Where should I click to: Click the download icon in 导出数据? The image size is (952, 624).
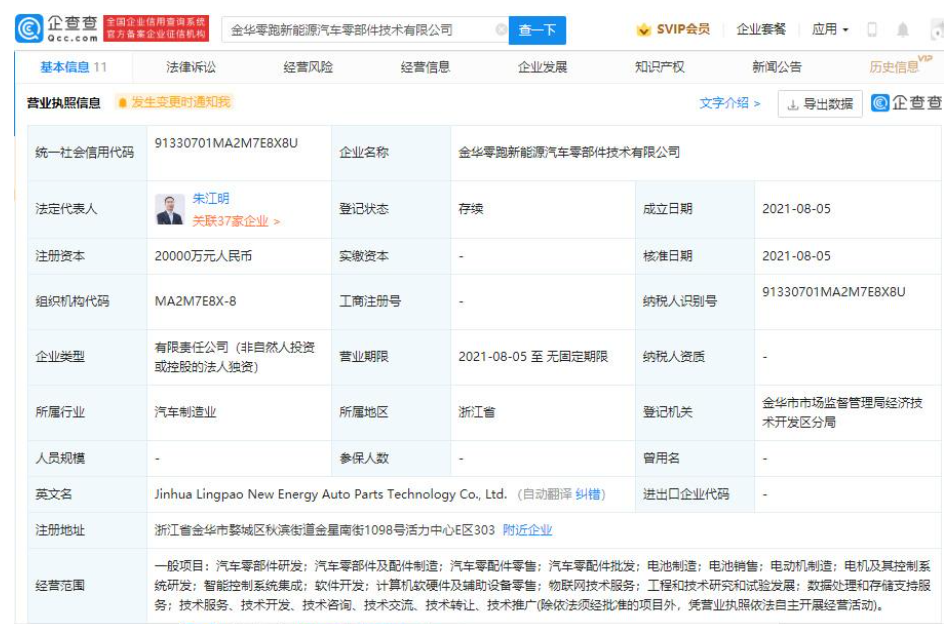point(792,104)
